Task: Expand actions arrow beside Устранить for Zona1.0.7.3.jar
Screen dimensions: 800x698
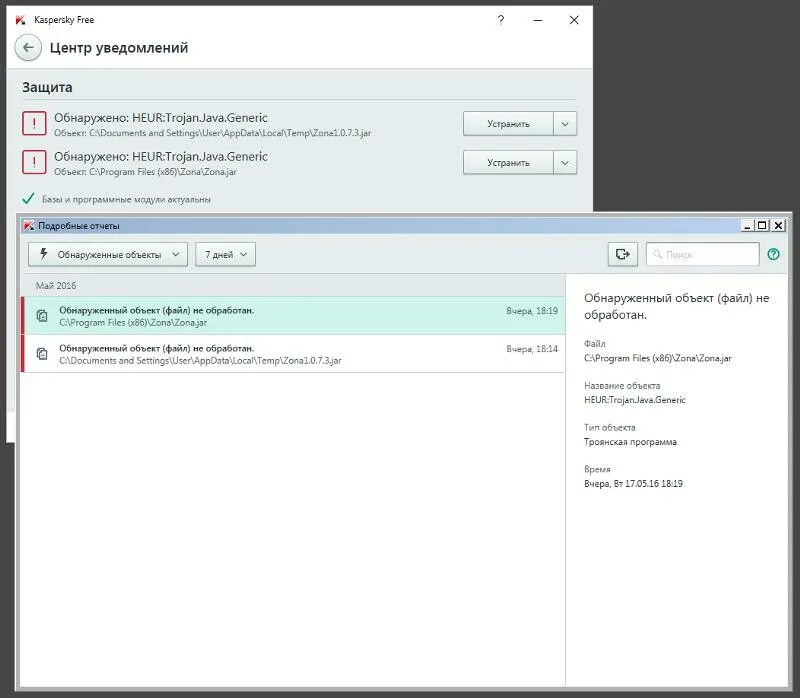Action: click(x=565, y=123)
